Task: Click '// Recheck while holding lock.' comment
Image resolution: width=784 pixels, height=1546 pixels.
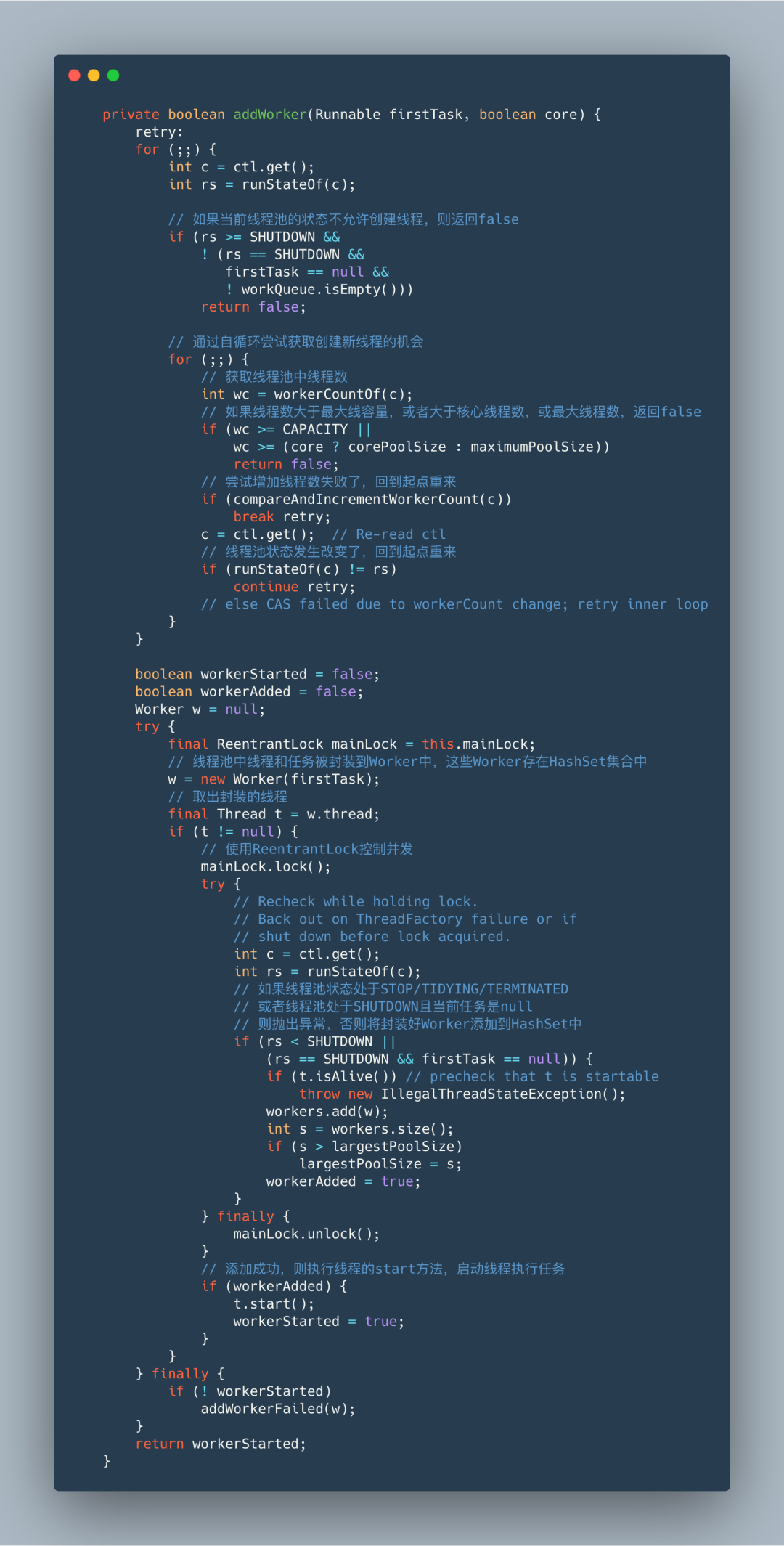Action: coord(356,901)
